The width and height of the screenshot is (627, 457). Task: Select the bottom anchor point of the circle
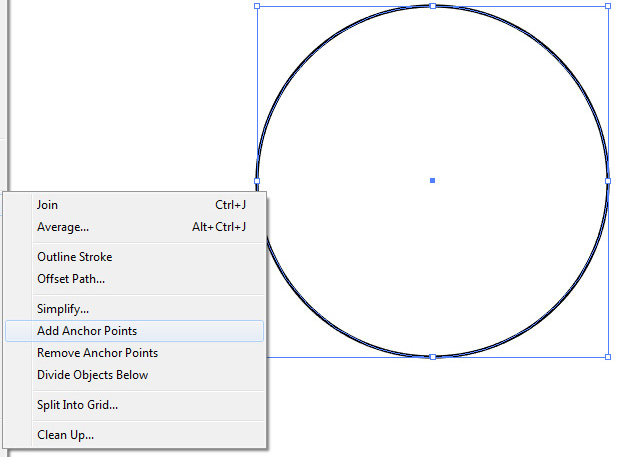[x=432, y=357]
